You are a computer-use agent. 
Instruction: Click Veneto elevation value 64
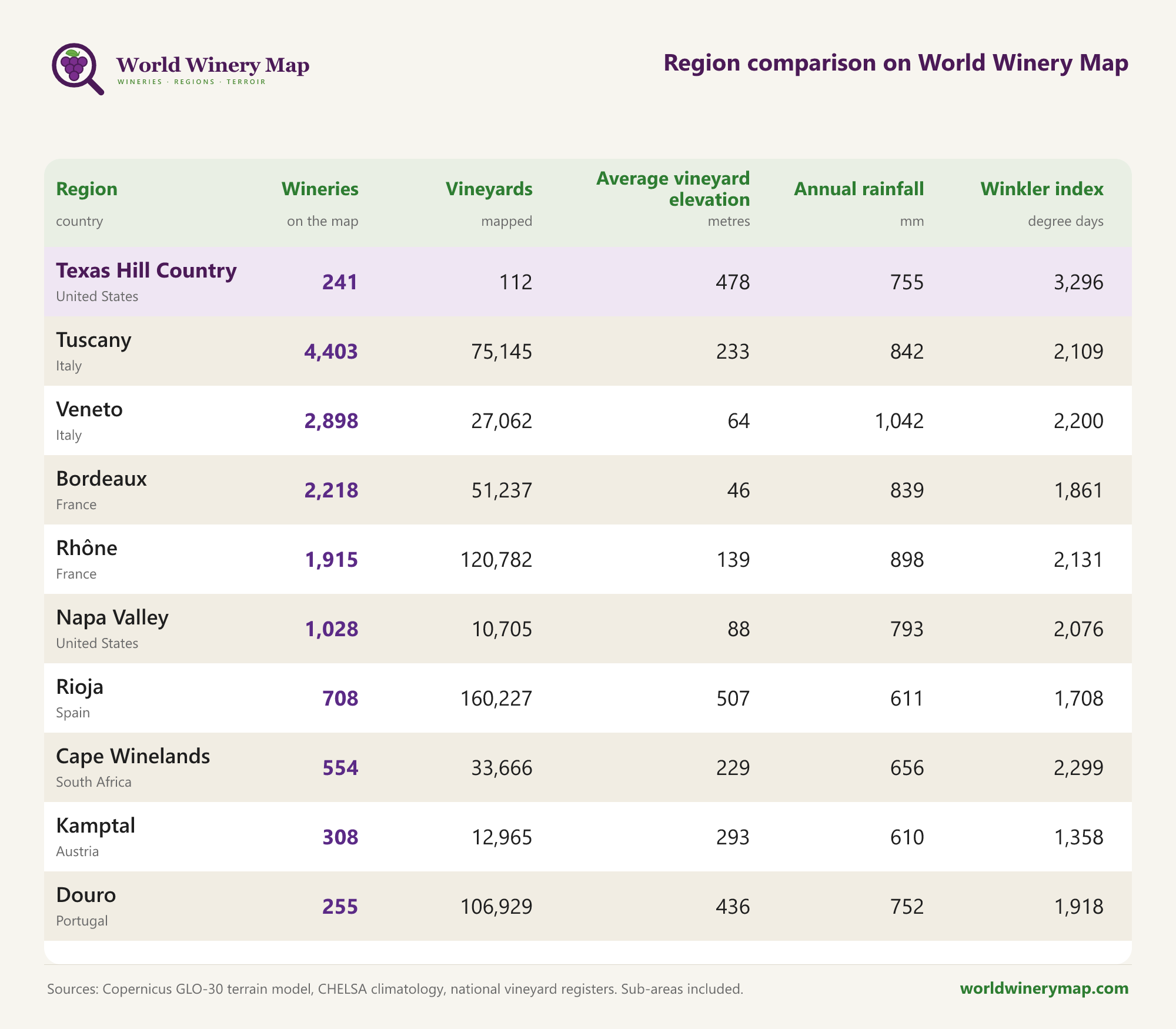point(739,421)
